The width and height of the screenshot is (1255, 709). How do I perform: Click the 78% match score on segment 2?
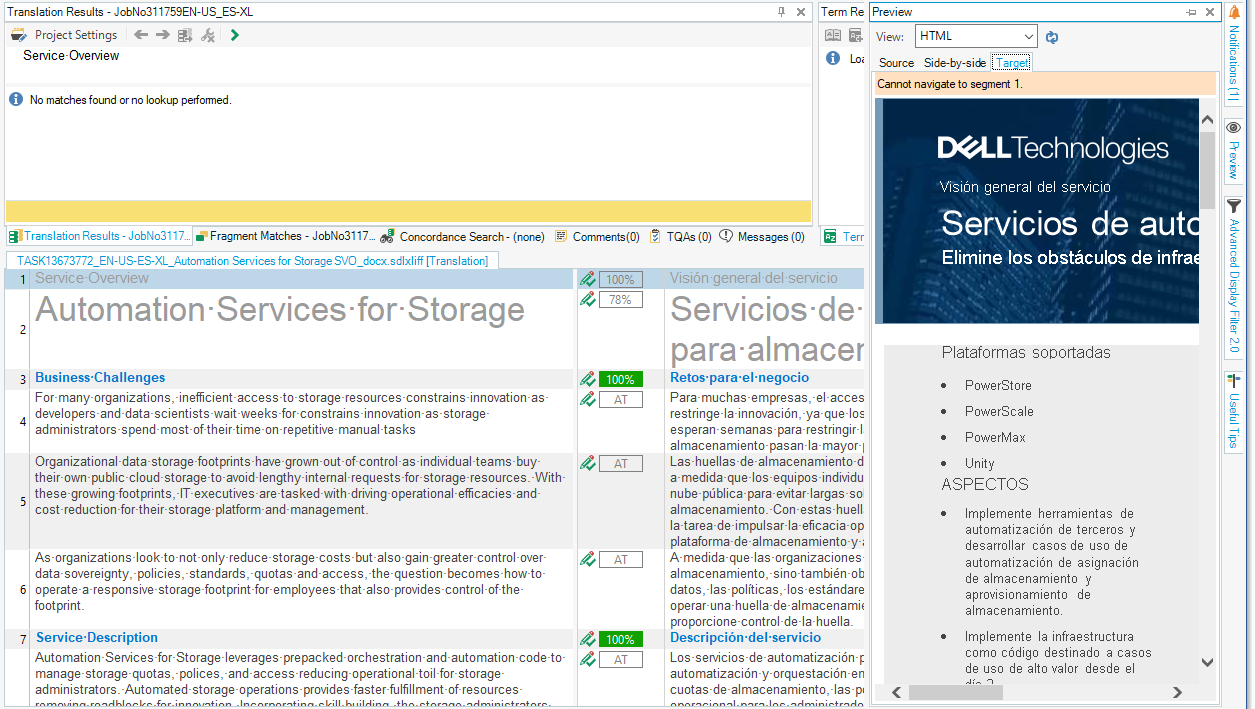620,299
